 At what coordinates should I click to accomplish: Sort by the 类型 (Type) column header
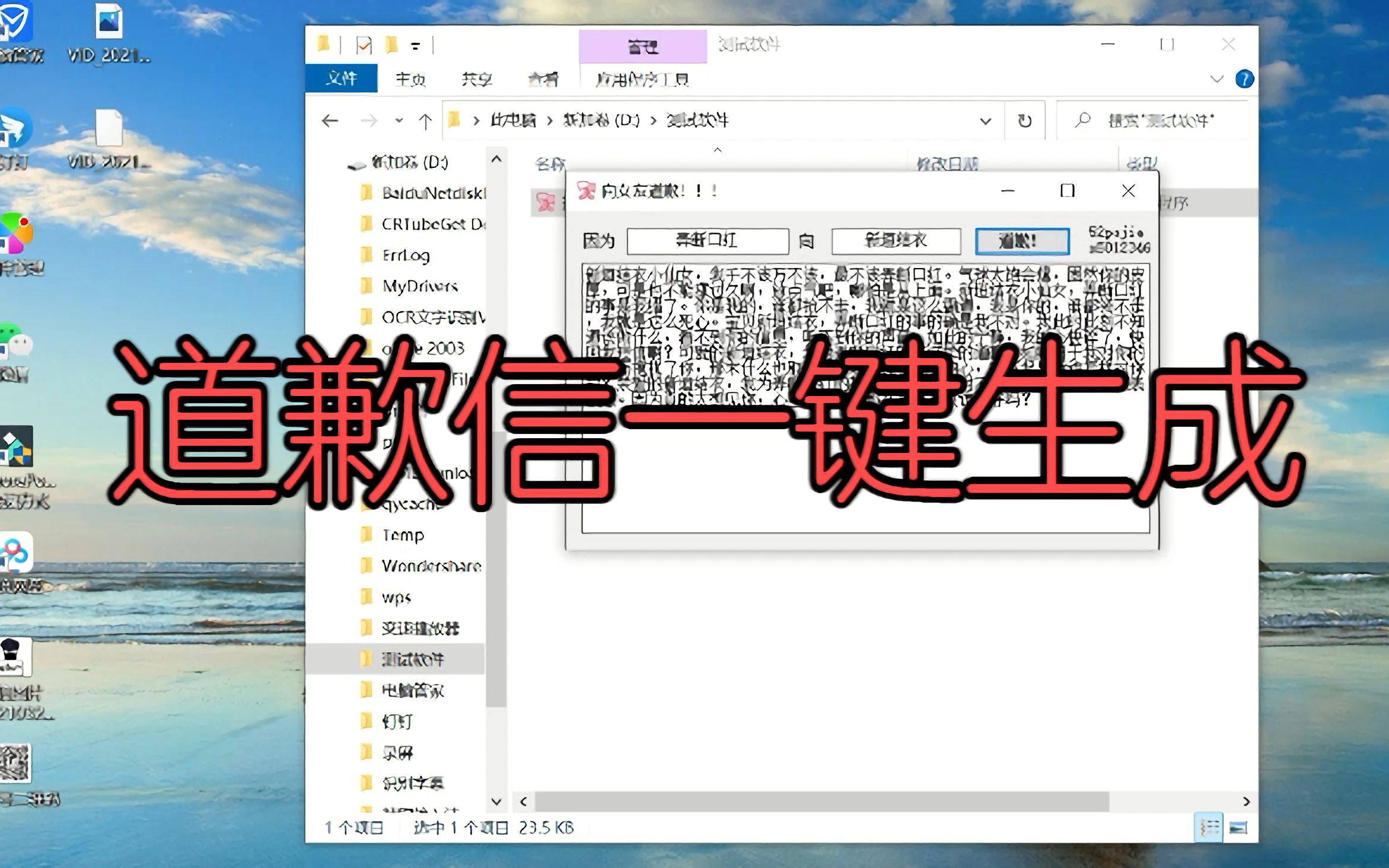(x=1141, y=164)
